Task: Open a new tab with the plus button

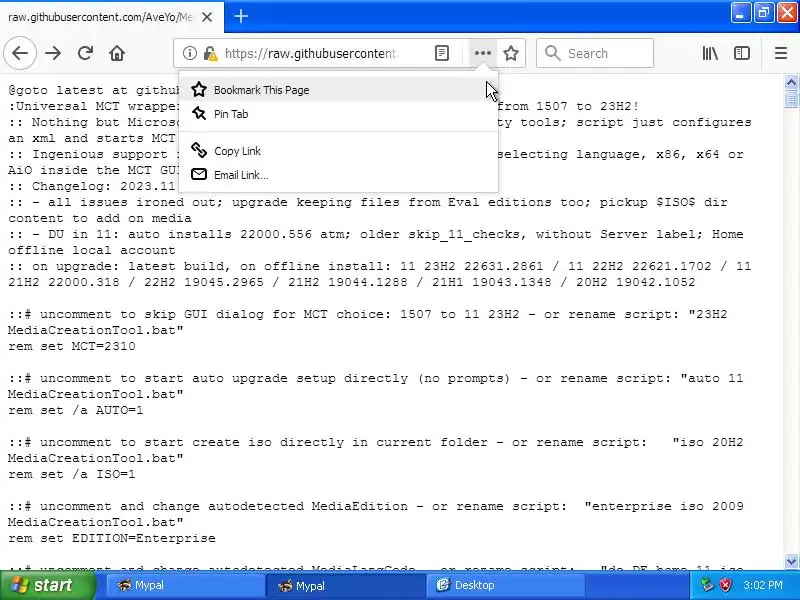Action: coord(241,16)
